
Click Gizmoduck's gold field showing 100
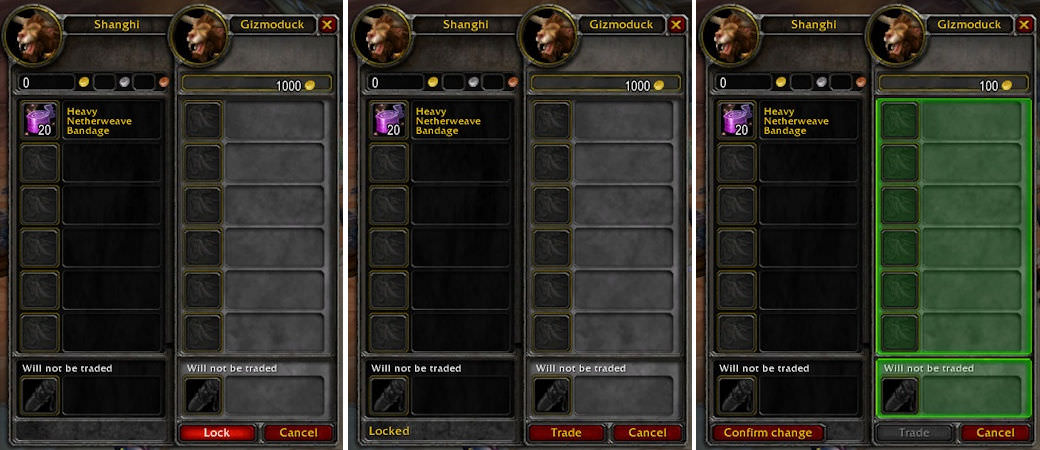click(946, 84)
